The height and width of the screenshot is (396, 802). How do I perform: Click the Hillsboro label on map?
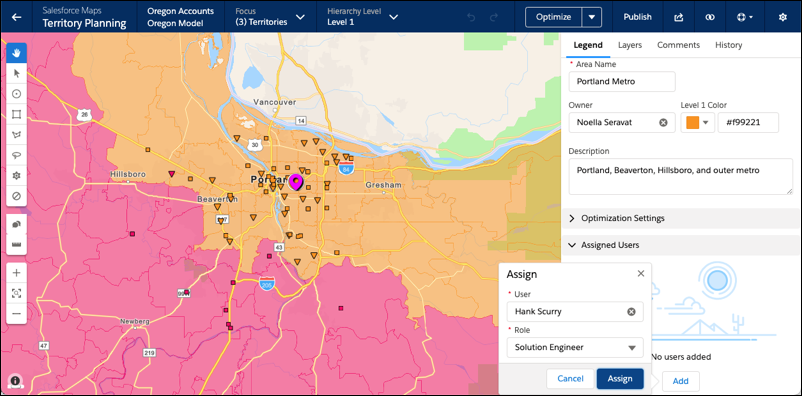(x=128, y=174)
